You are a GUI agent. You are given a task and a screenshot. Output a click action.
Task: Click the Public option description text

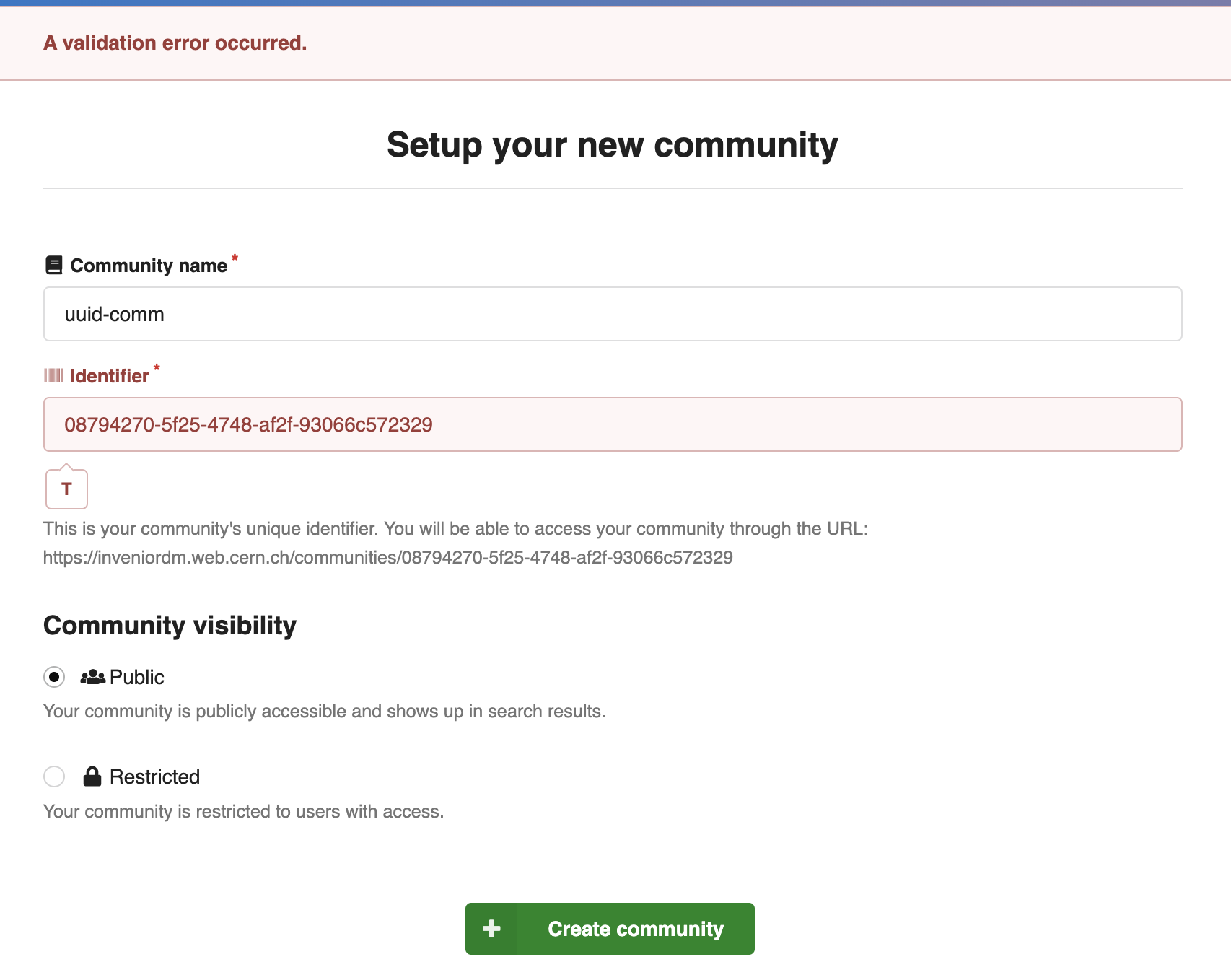(x=324, y=711)
